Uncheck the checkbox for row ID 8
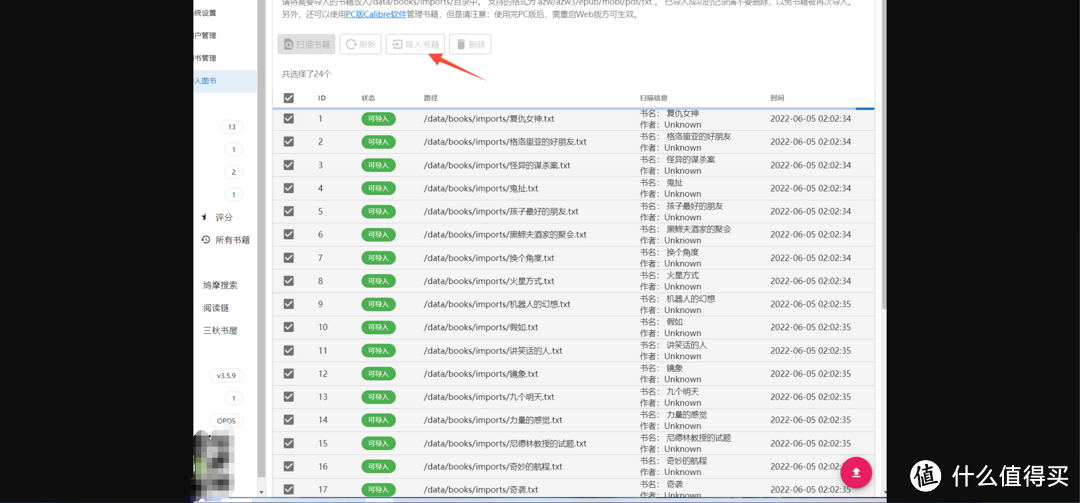The height and width of the screenshot is (503, 1080). (289, 281)
